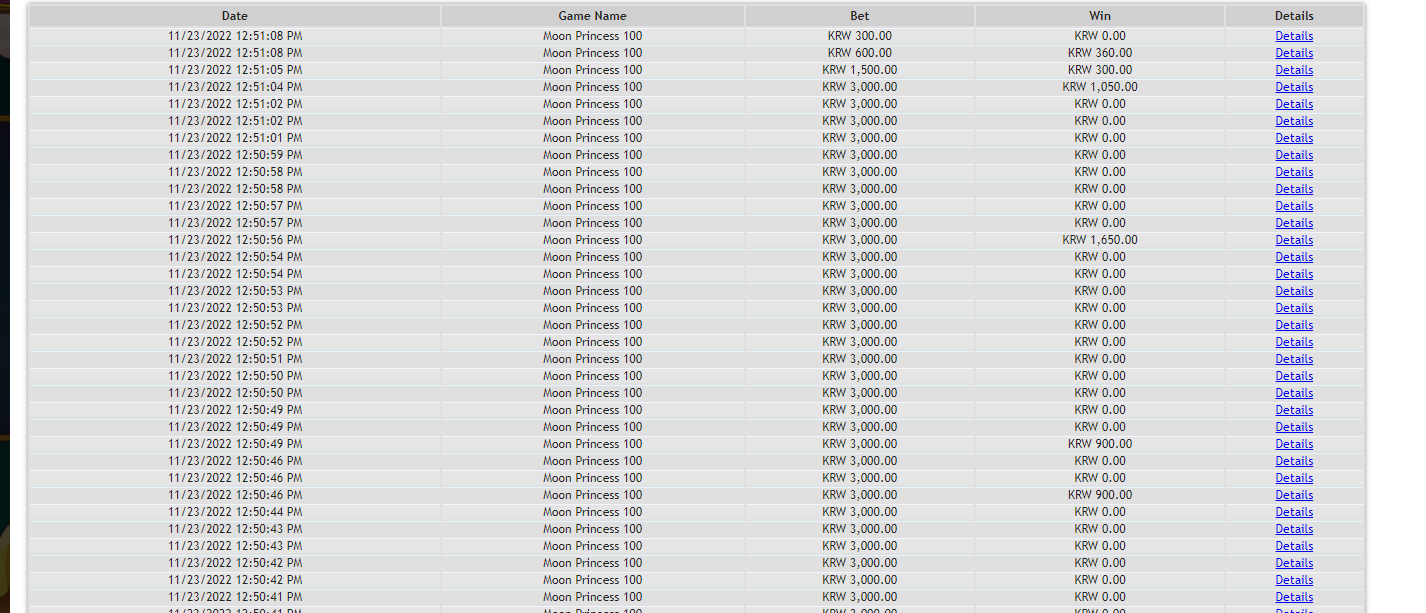
Task: Open Details for the 12:50:59 PM row
Action: (1294, 155)
